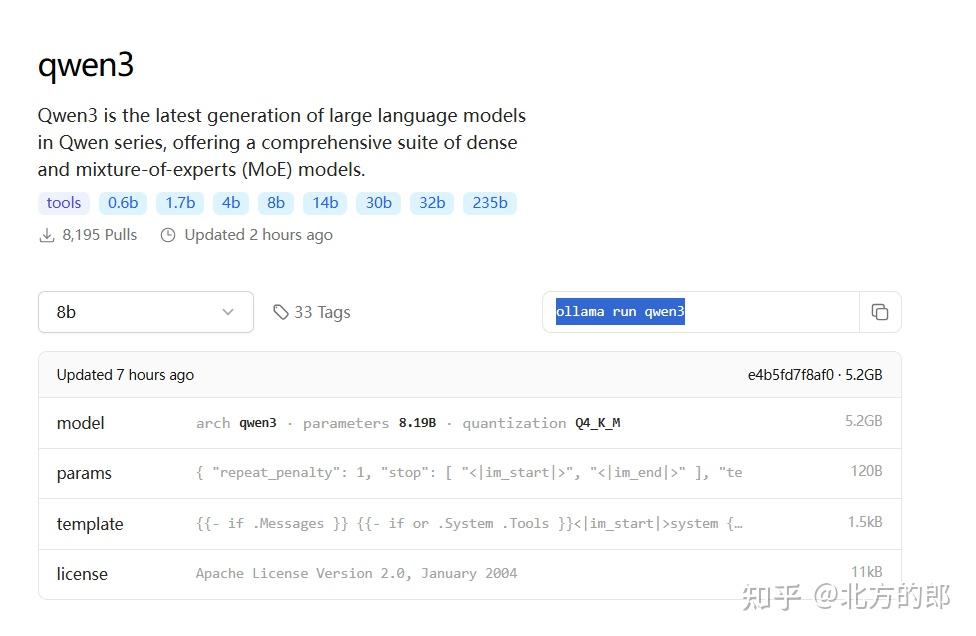This screenshot has height=636, width=976.
Task: Pick the 14b size tag
Action: [325, 203]
